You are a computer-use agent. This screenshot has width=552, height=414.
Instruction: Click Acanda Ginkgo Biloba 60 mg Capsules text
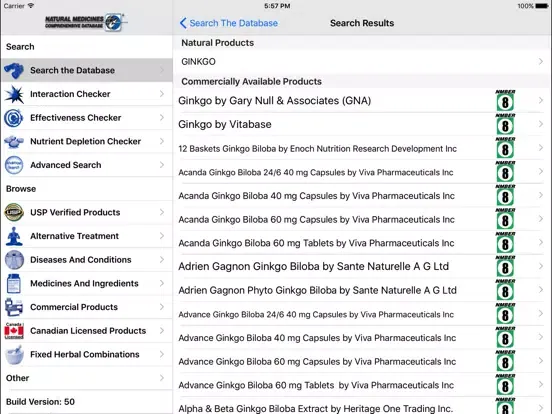[x=316, y=220]
